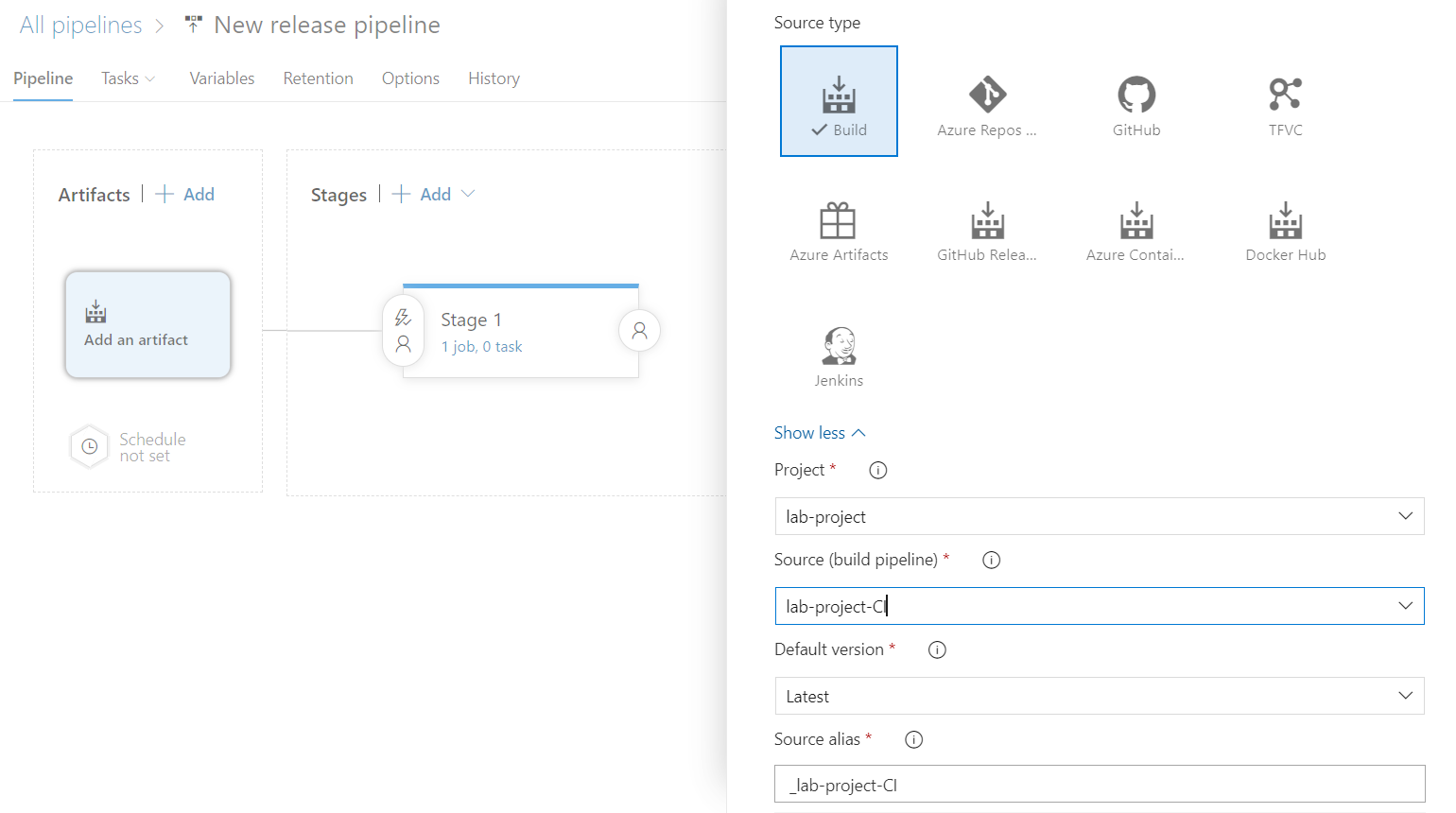Select Jenkins as the artifact source

point(839,355)
